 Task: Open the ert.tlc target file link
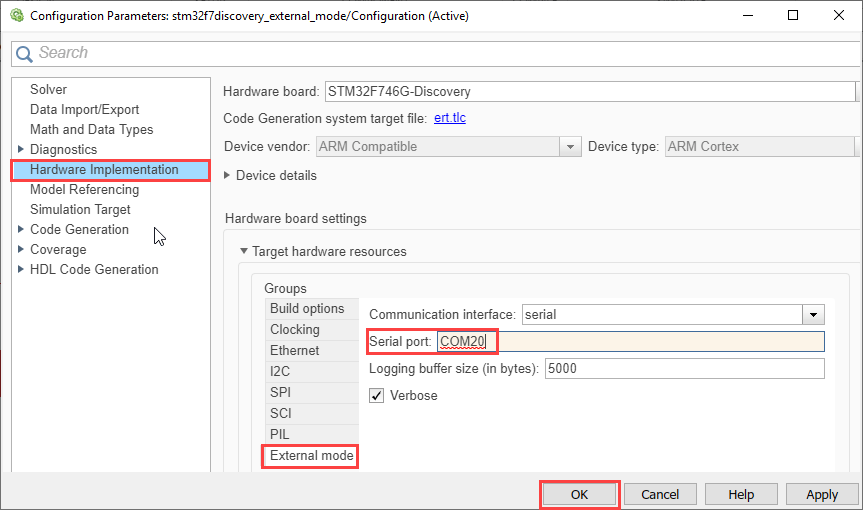449,118
